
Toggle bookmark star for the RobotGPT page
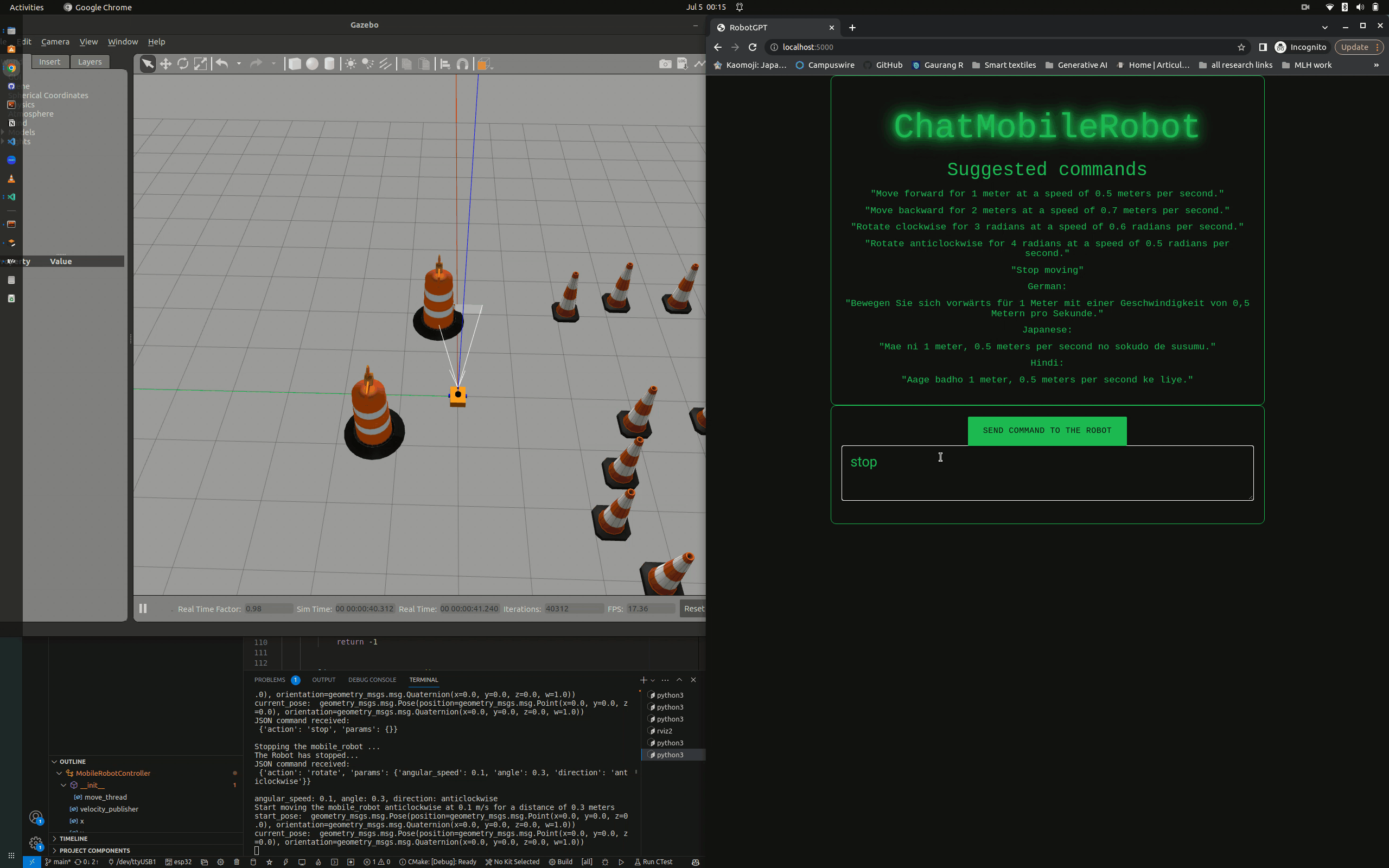pyautogui.click(x=1241, y=47)
